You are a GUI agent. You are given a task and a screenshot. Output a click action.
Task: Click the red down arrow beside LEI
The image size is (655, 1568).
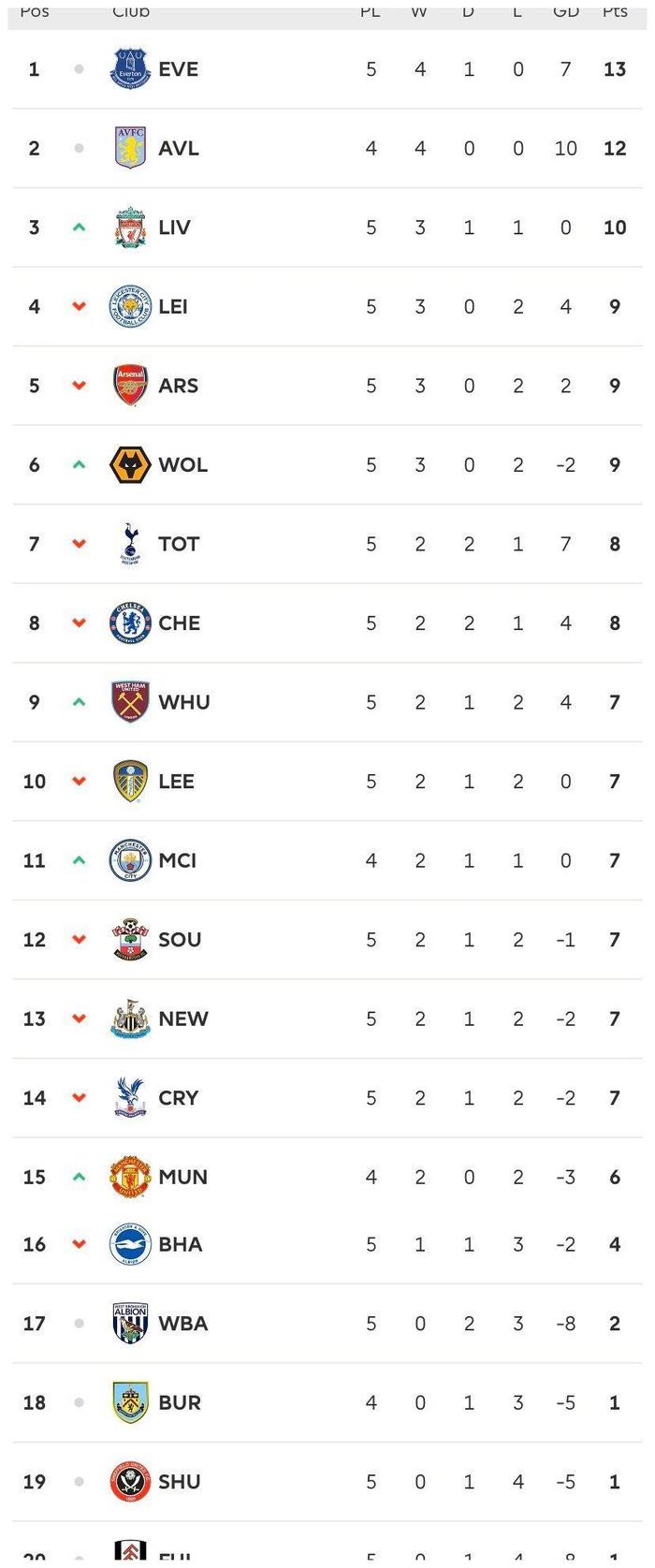point(80,306)
